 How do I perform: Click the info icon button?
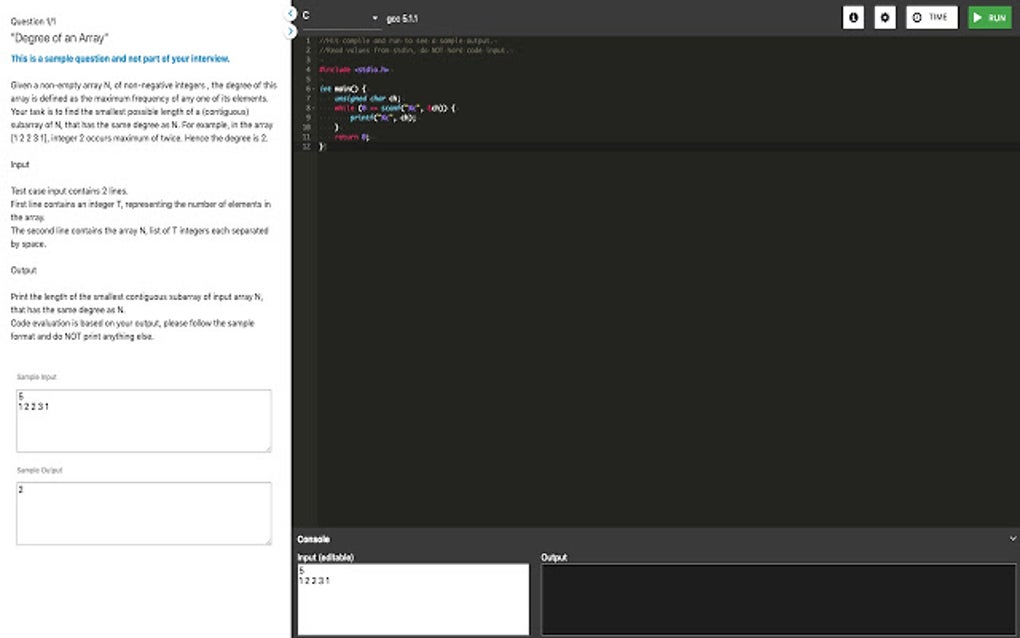[853, 18]
